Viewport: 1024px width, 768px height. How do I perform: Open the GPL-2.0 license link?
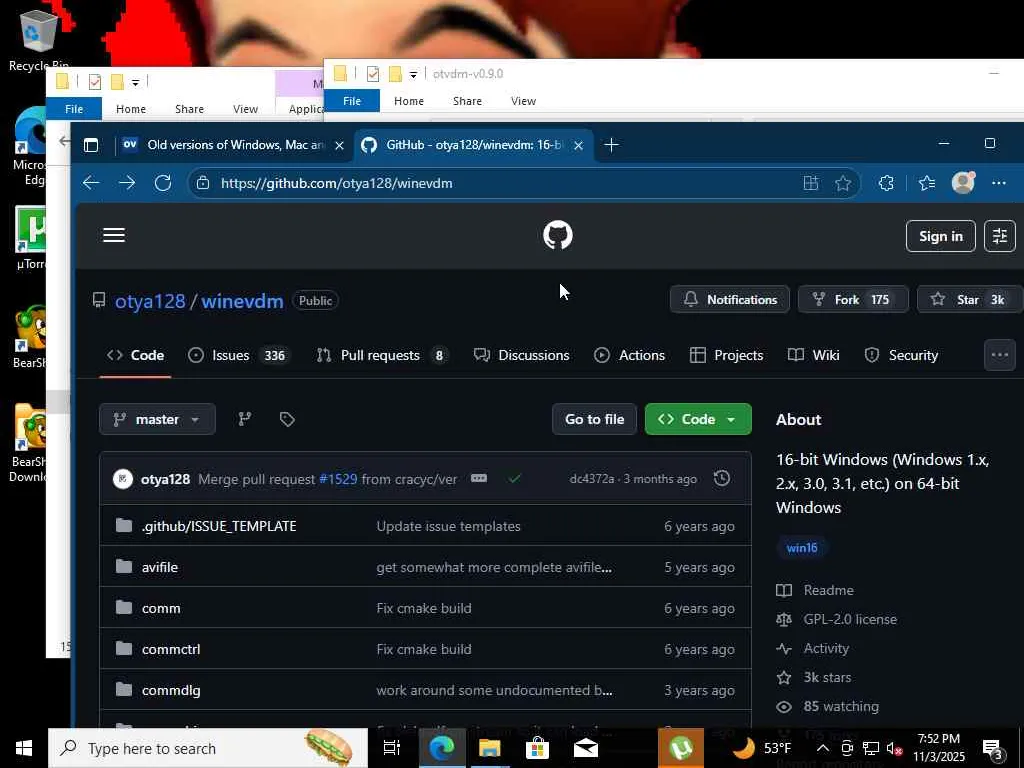(x=850, y=619)
